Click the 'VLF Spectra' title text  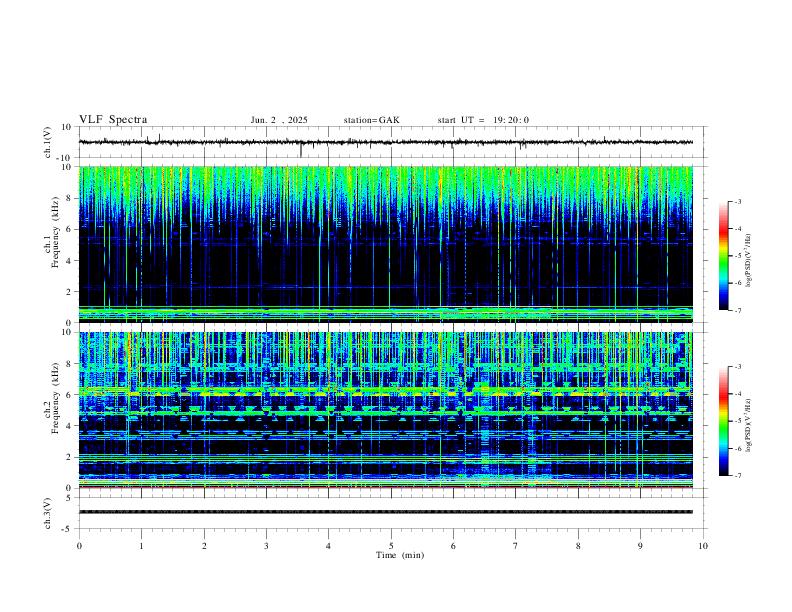[x=113, y=120]
